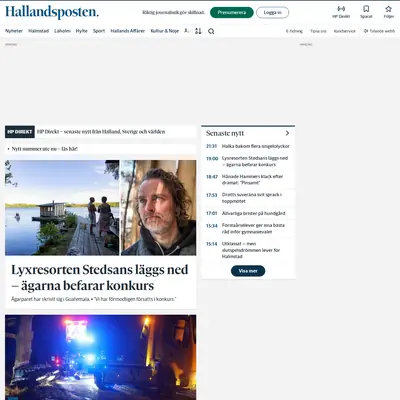Activate the Talande webb link
The width and height of the screenshot is (400, 400).
coord(379,31)
